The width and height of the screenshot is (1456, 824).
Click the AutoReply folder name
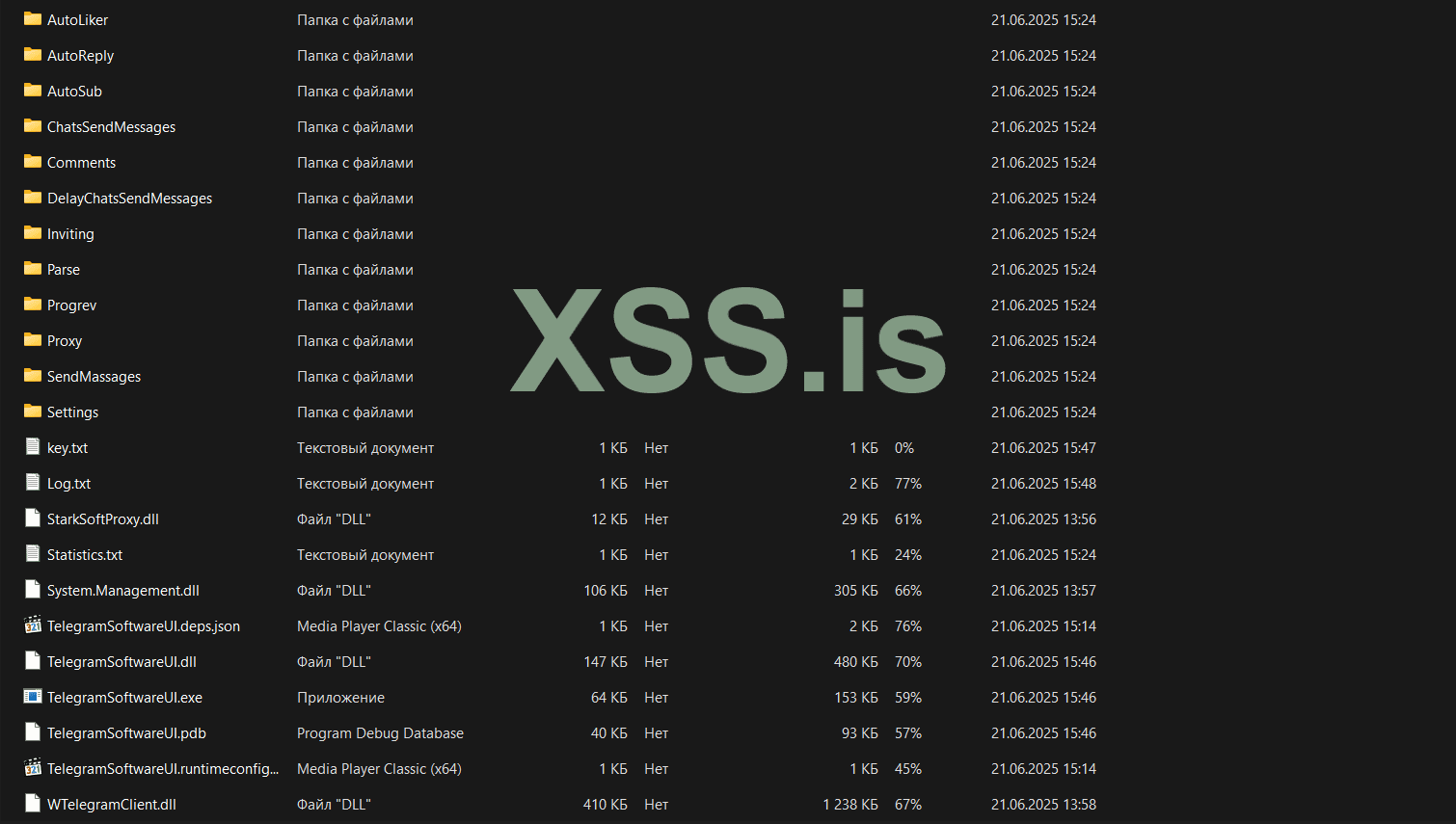pos(80,56)
